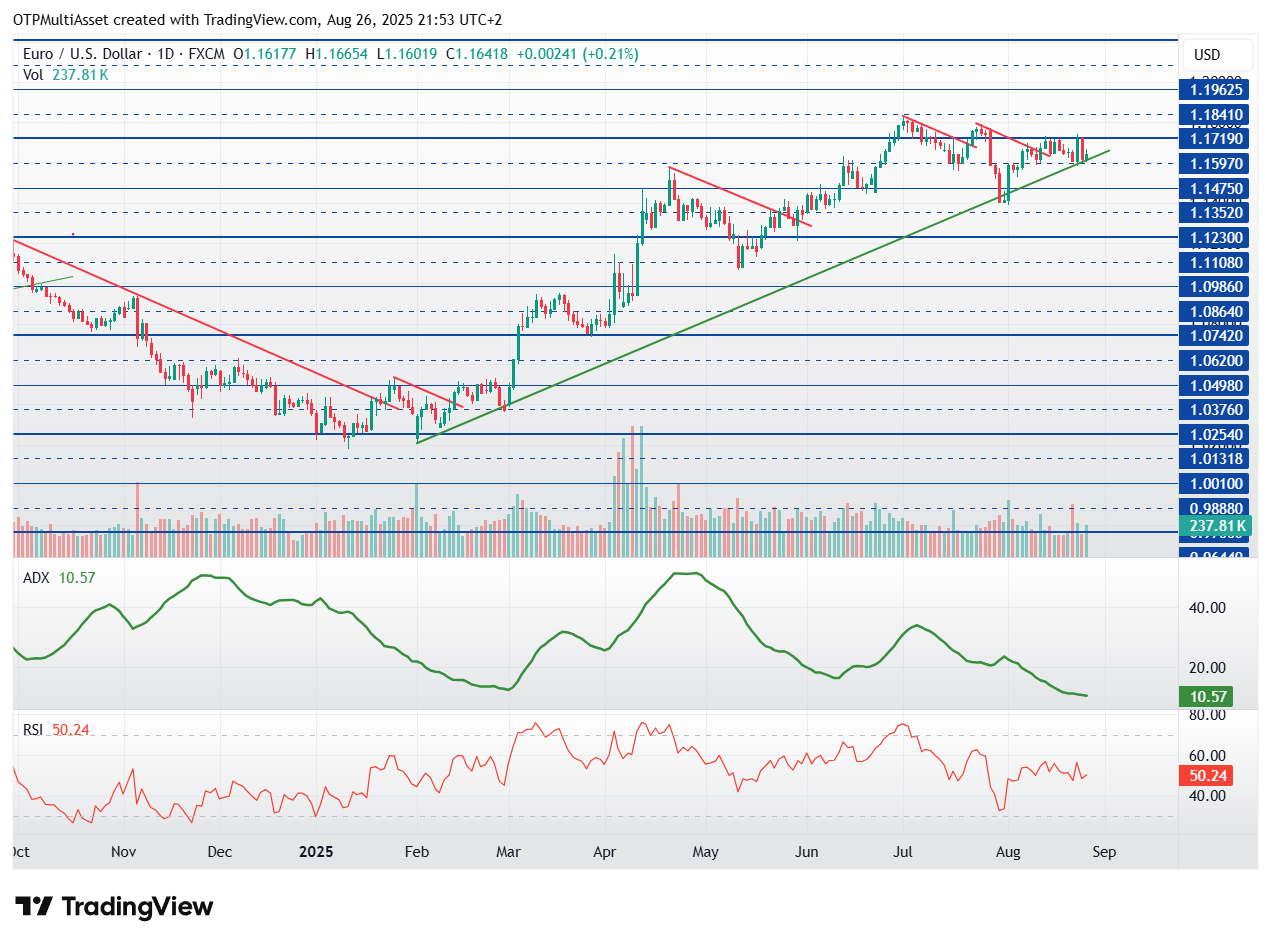Click the 1.07420 price level label
Image resolution: width=1271 pixels, height=944 pixels.
pyautogui.click(x=1216, y=335)
